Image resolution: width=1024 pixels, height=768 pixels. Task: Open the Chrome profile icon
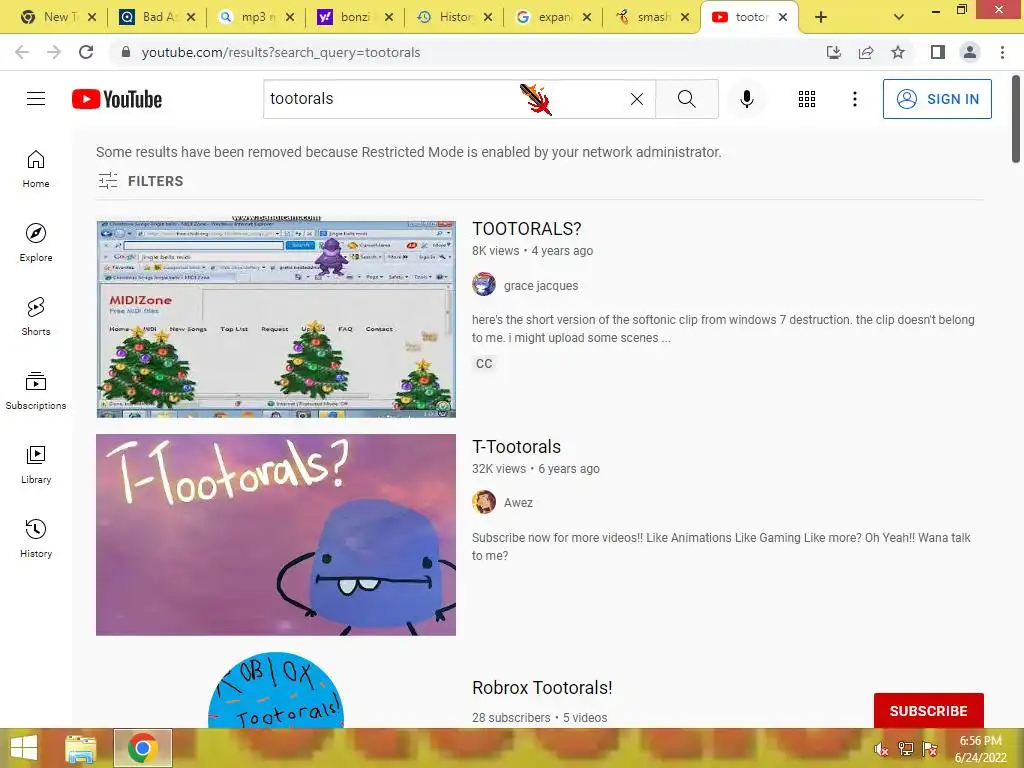pos(970,52)
